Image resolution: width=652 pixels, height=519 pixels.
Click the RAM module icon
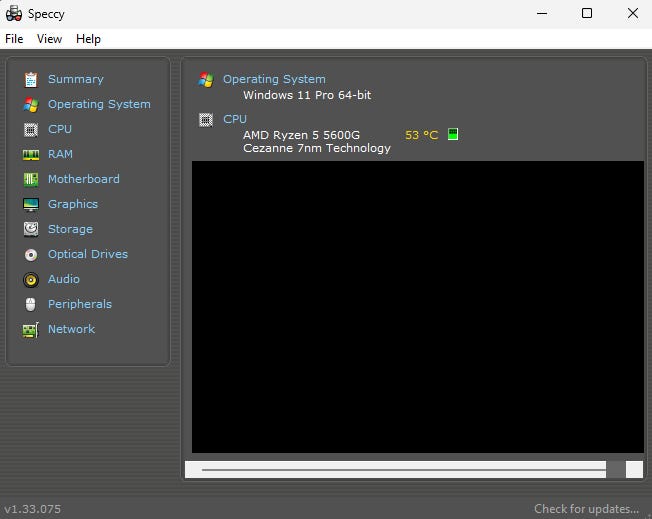[31, 155]
